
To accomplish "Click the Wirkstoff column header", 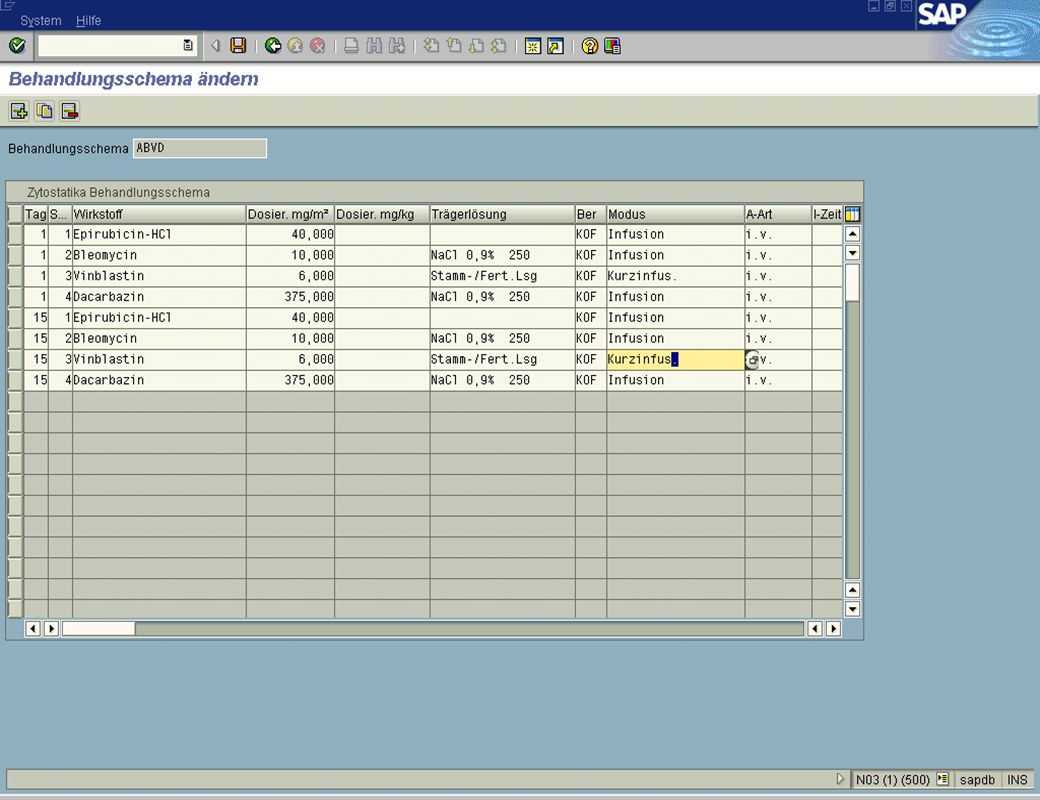I will (x=159, y=214).
